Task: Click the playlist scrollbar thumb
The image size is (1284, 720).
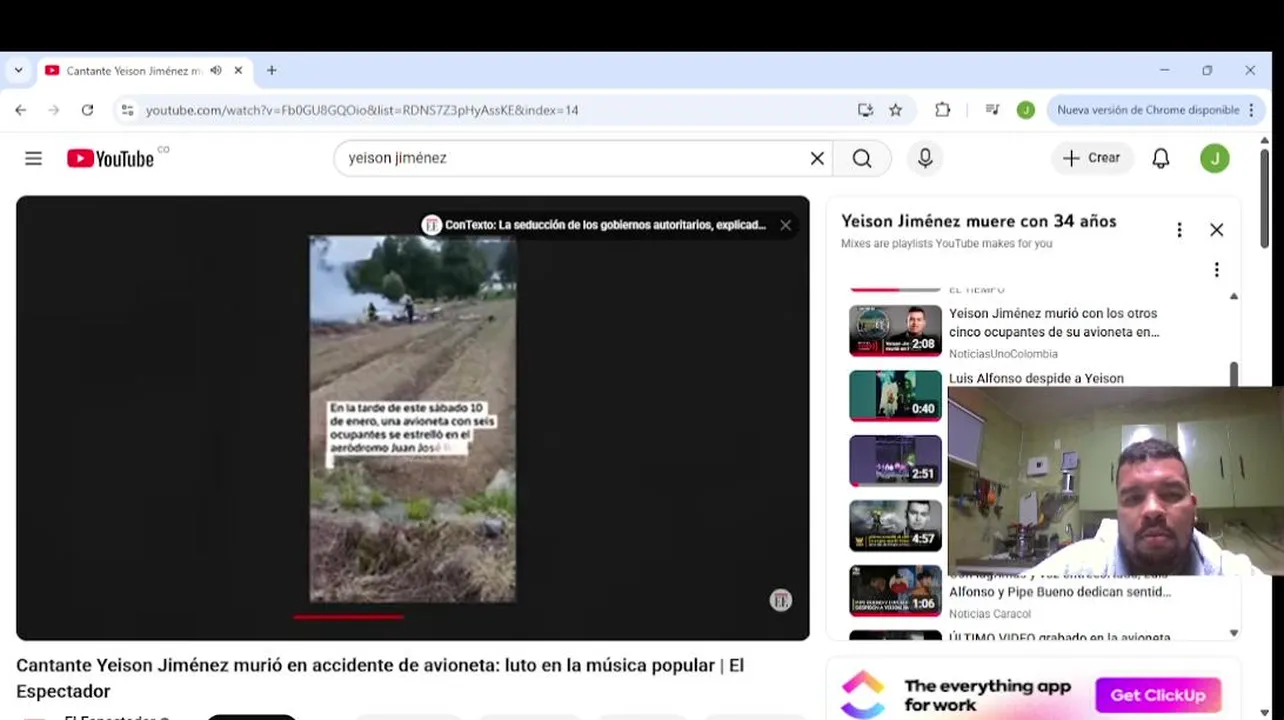Action: (1233, 374)
